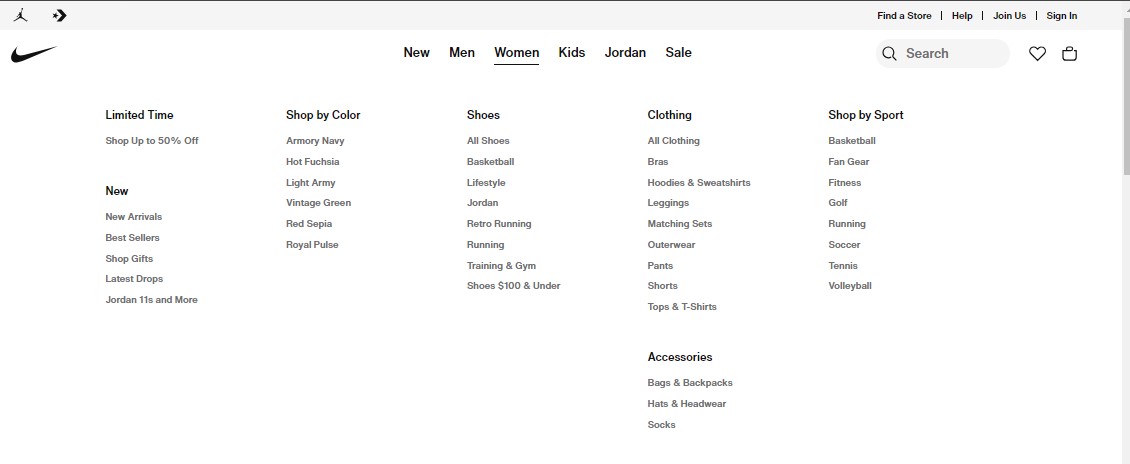Browse Volleyball sport link
Screen dimensions: 1130x464
[x=850, y=286]
